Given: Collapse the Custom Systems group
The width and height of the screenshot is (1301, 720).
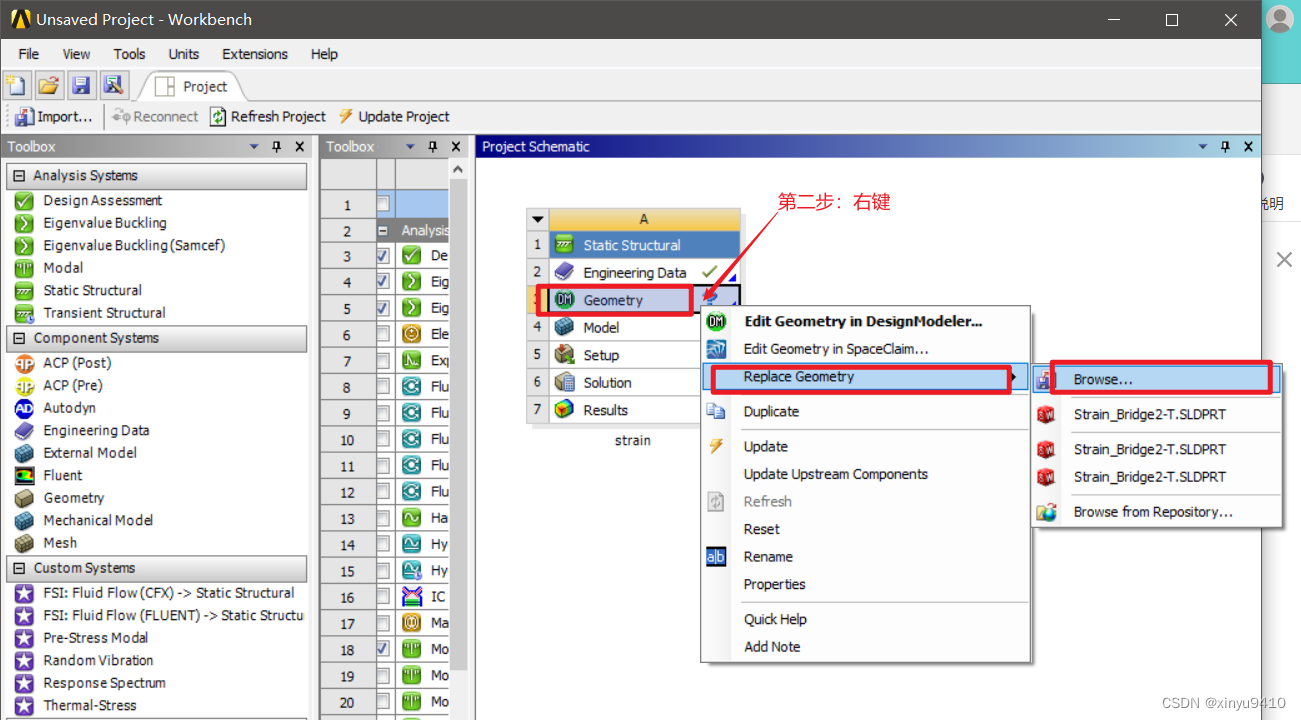Looking at the screenshot, I should point(18,568).
